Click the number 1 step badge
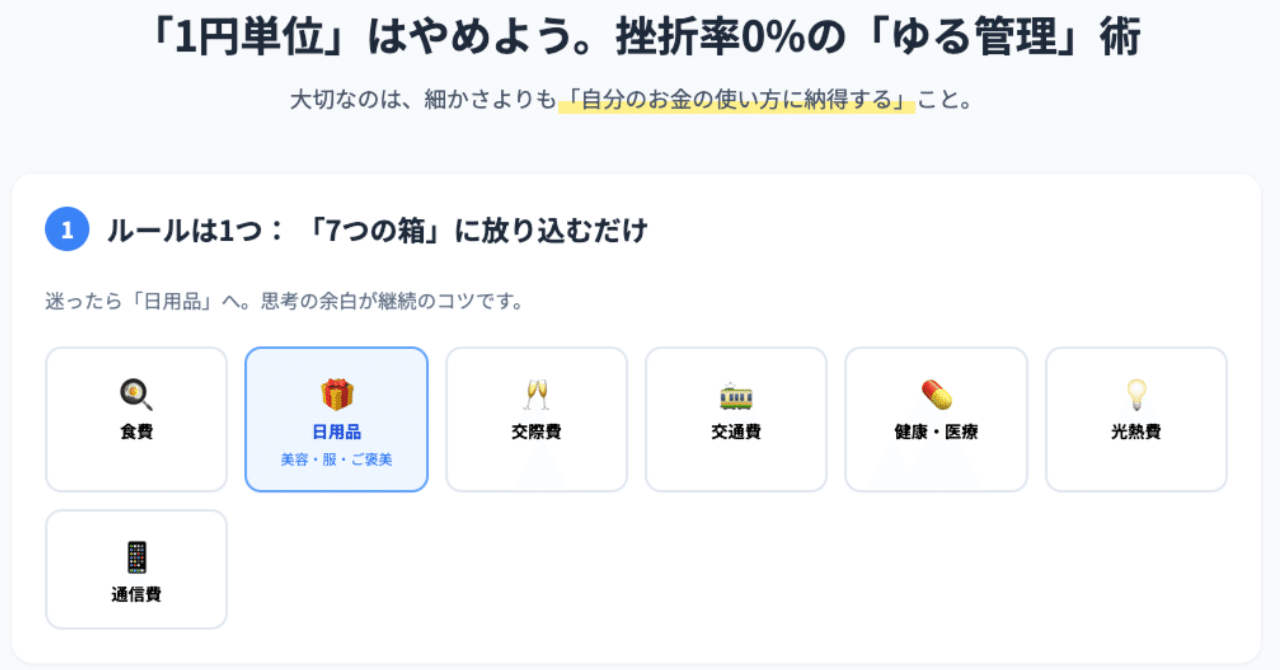 coord(67,230)
